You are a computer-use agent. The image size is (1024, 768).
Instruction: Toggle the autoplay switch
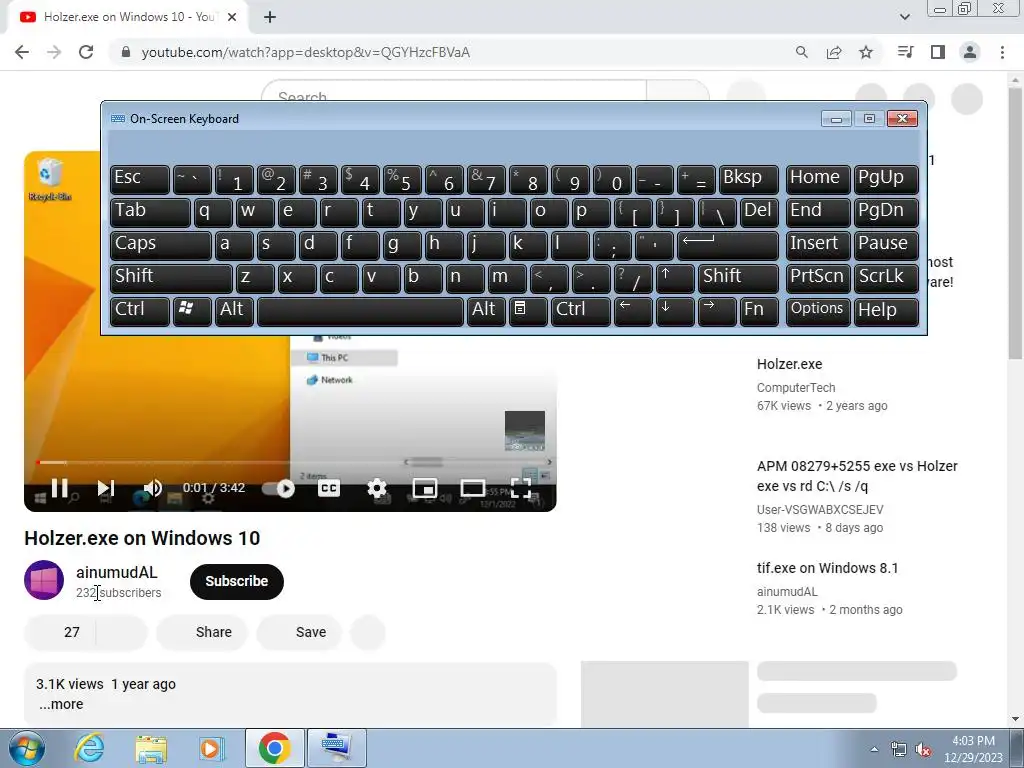(x=278, y=488)
